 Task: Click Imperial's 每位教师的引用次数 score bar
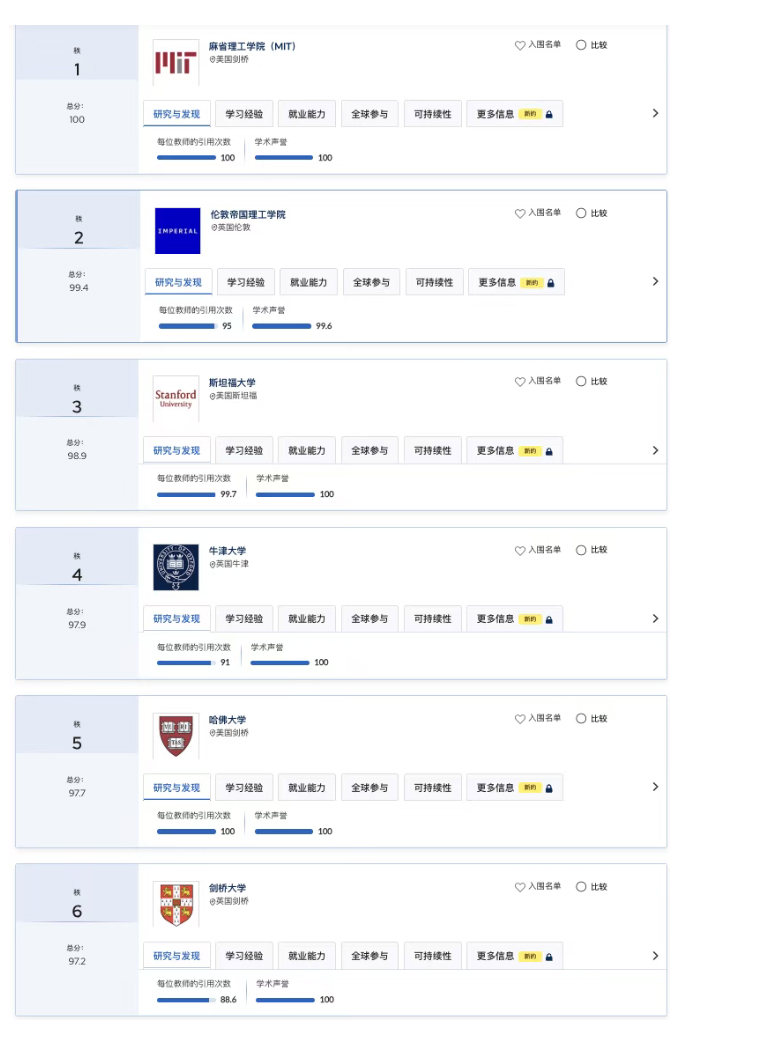(187, 326)
